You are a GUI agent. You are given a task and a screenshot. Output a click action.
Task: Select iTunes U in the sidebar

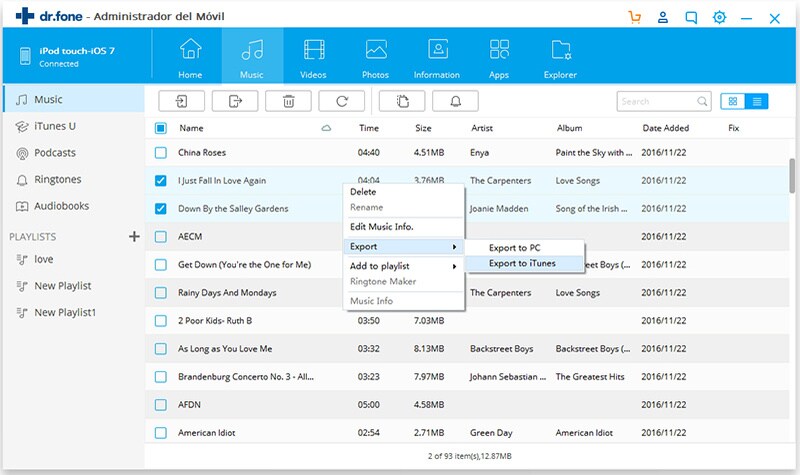click(x=74, y=126)
